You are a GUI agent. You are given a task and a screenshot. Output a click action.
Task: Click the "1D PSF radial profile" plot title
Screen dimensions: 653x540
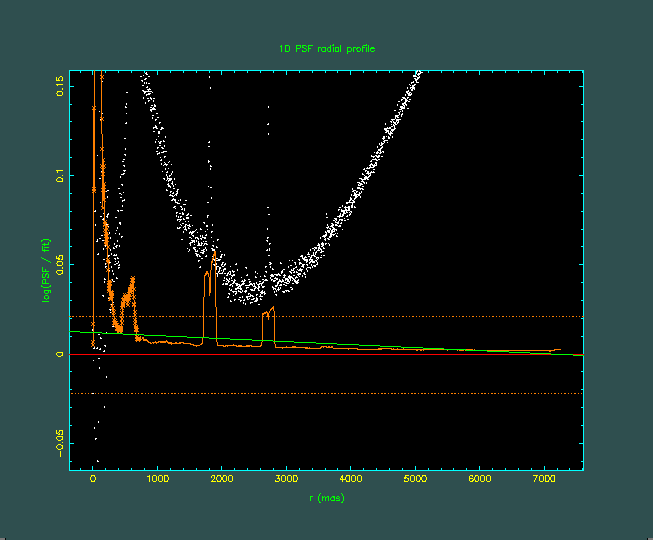point(326,48)
